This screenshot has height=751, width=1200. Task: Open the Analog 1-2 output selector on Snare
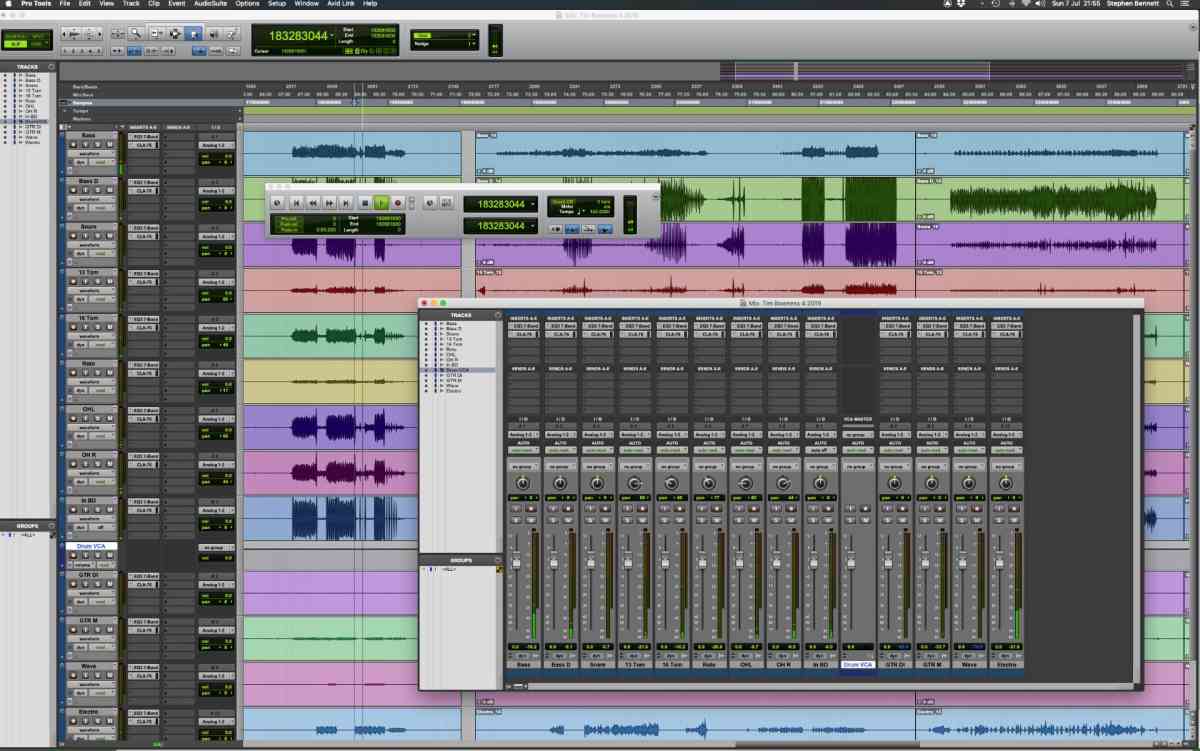pyautogui.click(x=599, y=434)
